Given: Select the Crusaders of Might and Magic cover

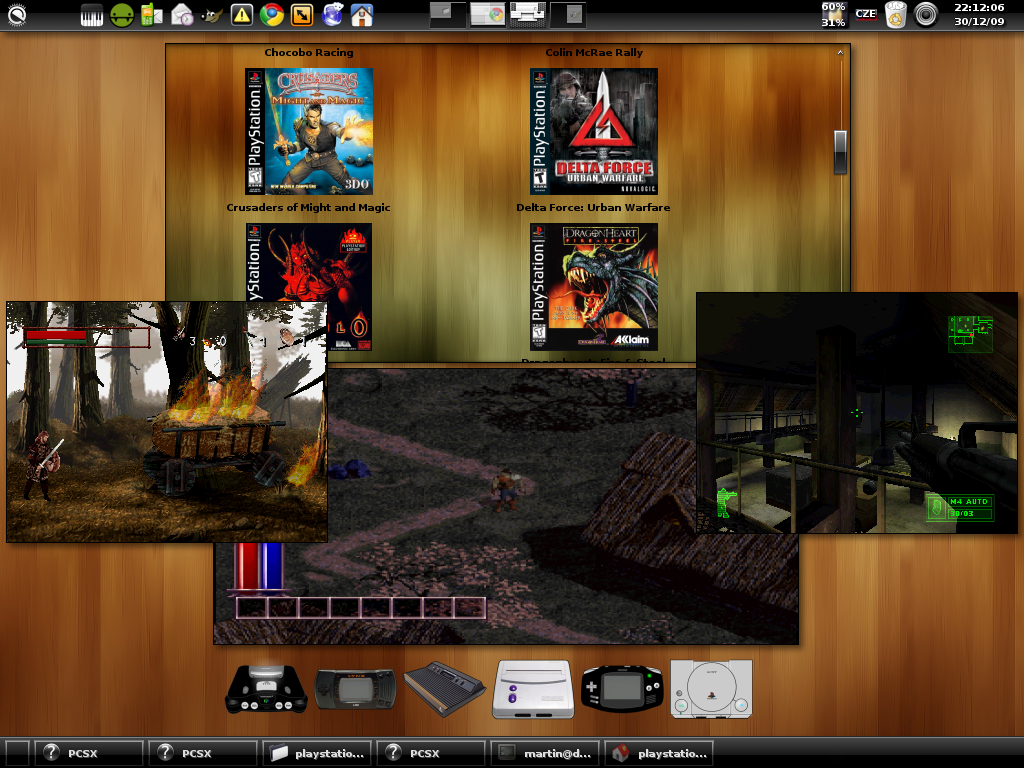Looking at the screenshot, I should point(309,131).
